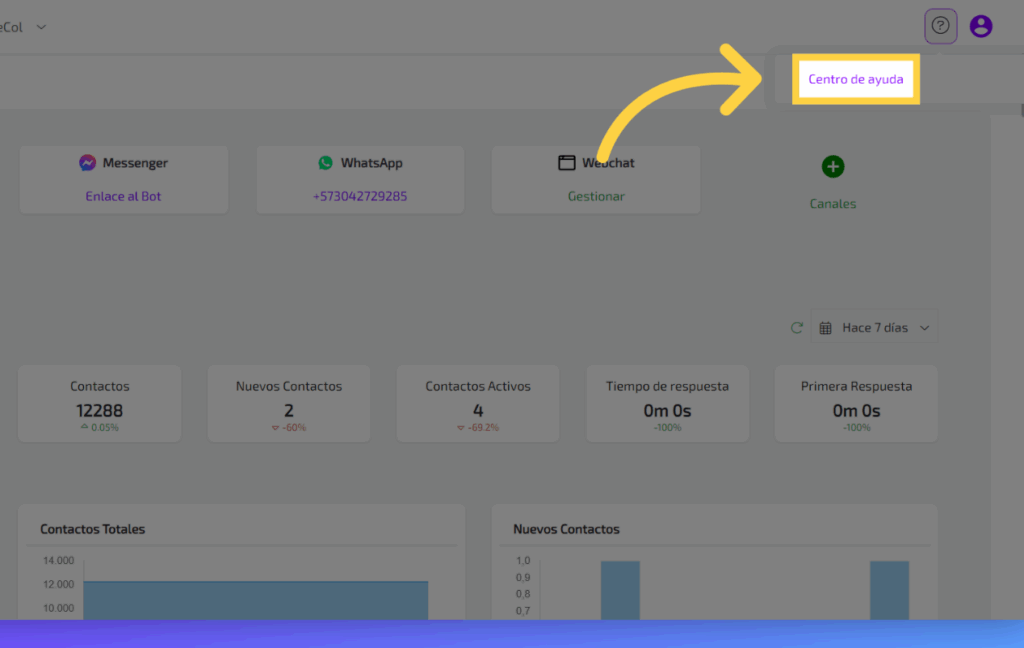
Task: Click Gestionar under Webchat
Action: pyautogui.click(x=596, y=196)
